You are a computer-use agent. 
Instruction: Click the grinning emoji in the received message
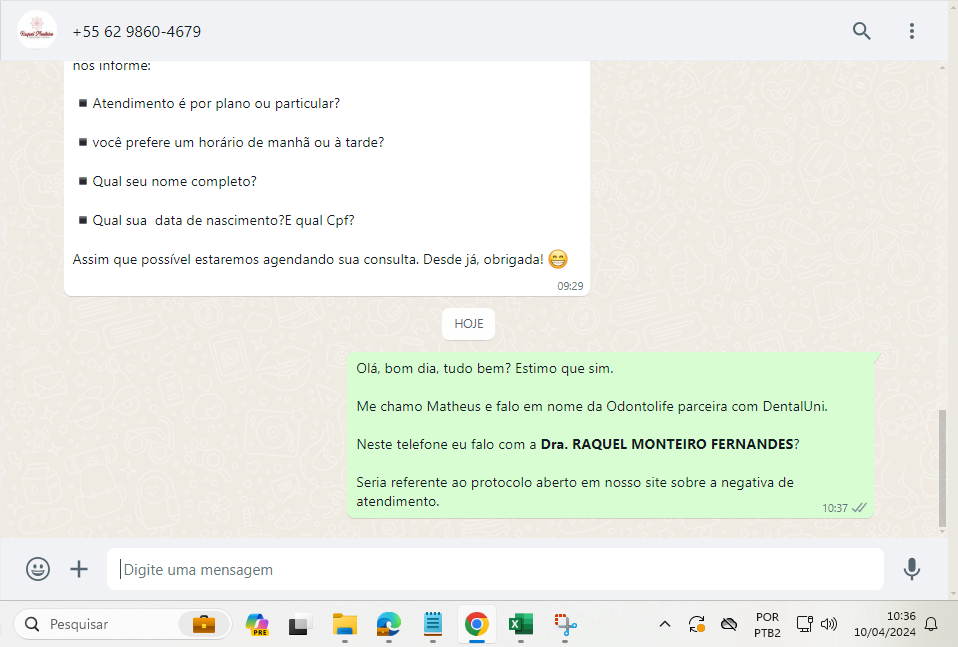point(558,259)
